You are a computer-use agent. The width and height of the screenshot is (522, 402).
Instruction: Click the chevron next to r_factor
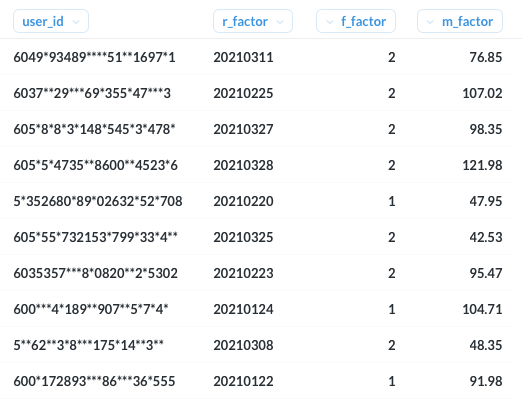pos(280,22)
